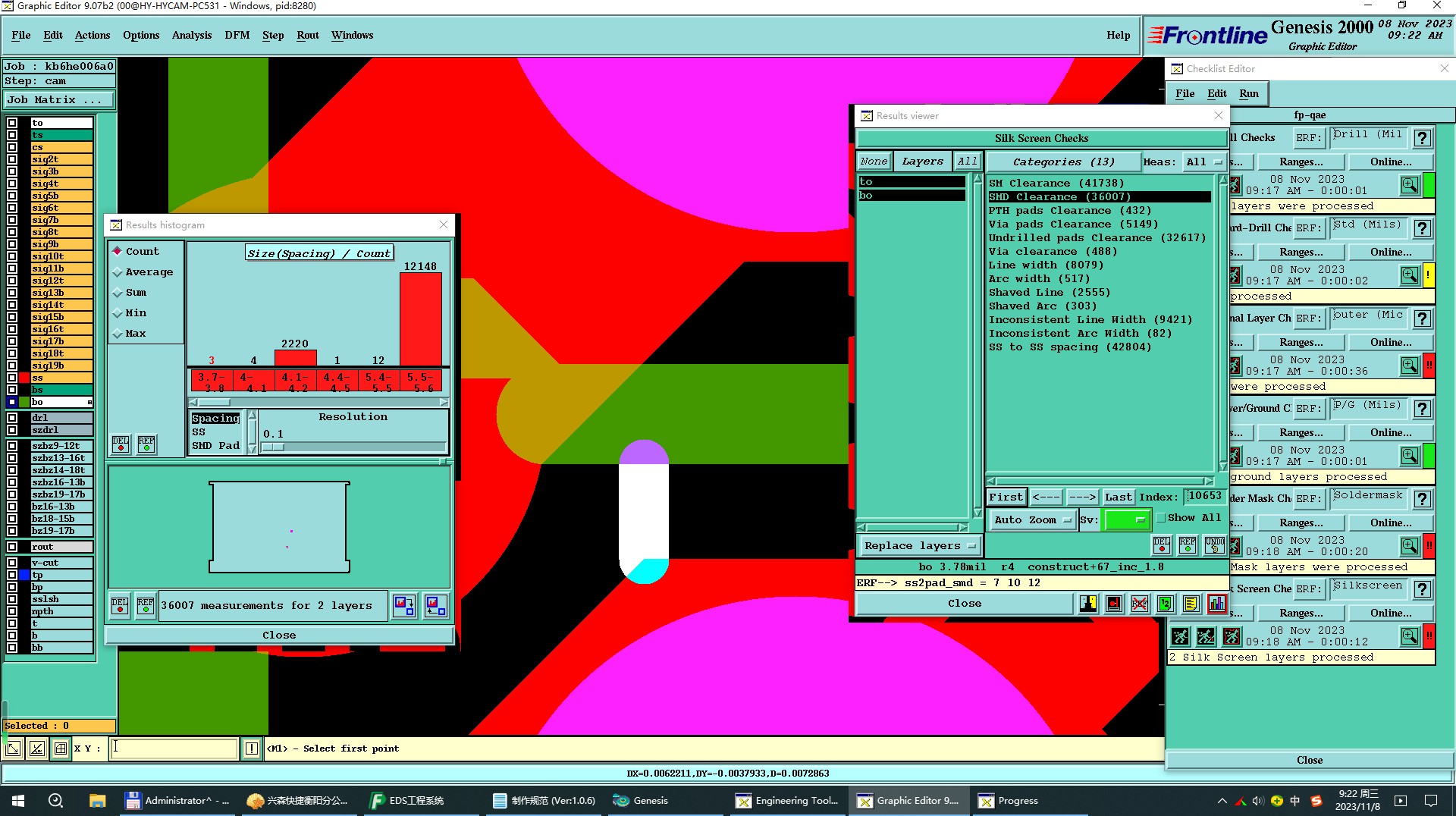Click the diagonal arrow coordinate-mode icon at bottom-left
The width and height of the screenshot is (1456, 816).
pyautogui.click(x=13, y=749)
